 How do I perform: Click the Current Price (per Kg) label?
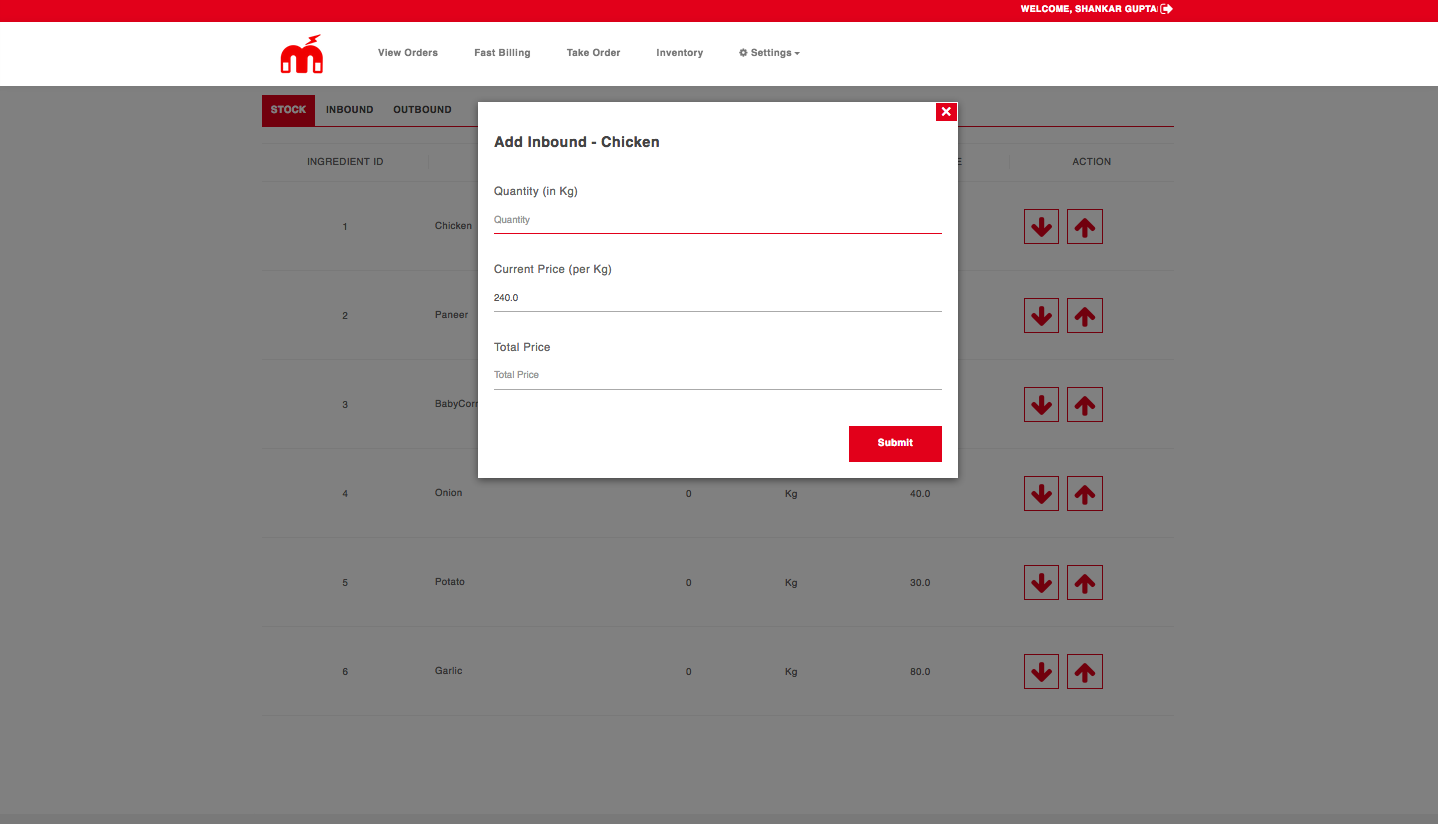[x=553, y=269]
